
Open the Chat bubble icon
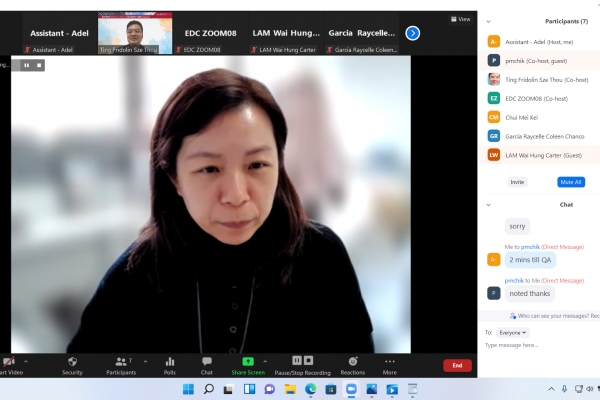point(207,361)
